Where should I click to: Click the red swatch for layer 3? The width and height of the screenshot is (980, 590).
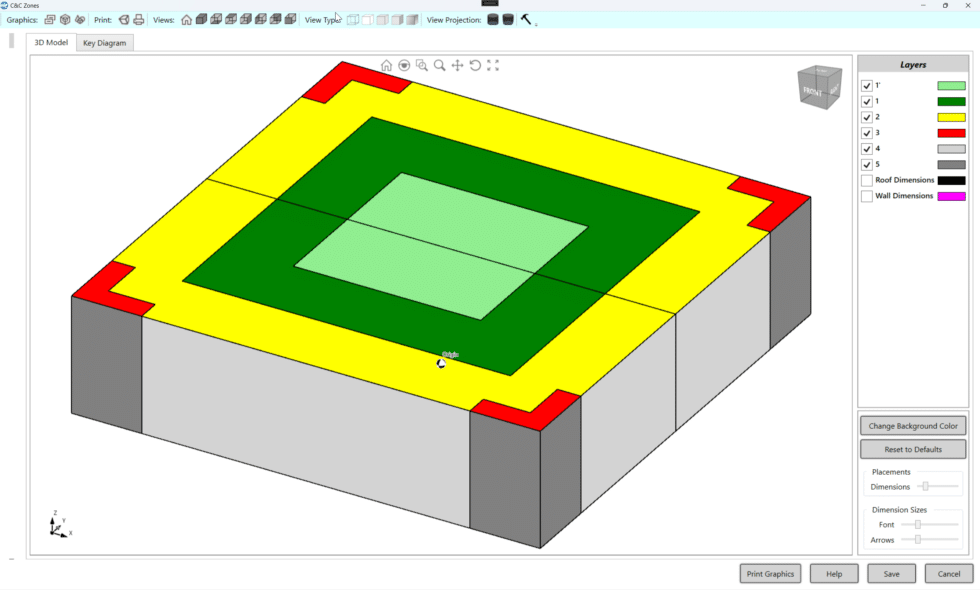[951, 133]
